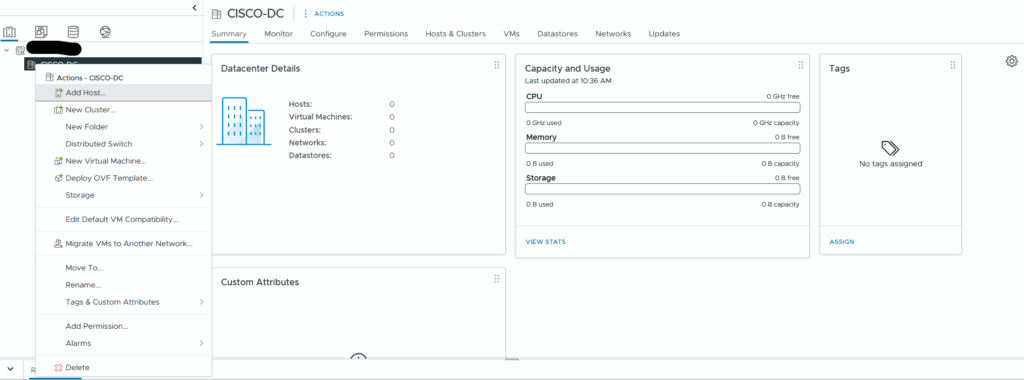Click the settings gear icon
This screenshot has height=380, width=1024.
coord(1012,61)
